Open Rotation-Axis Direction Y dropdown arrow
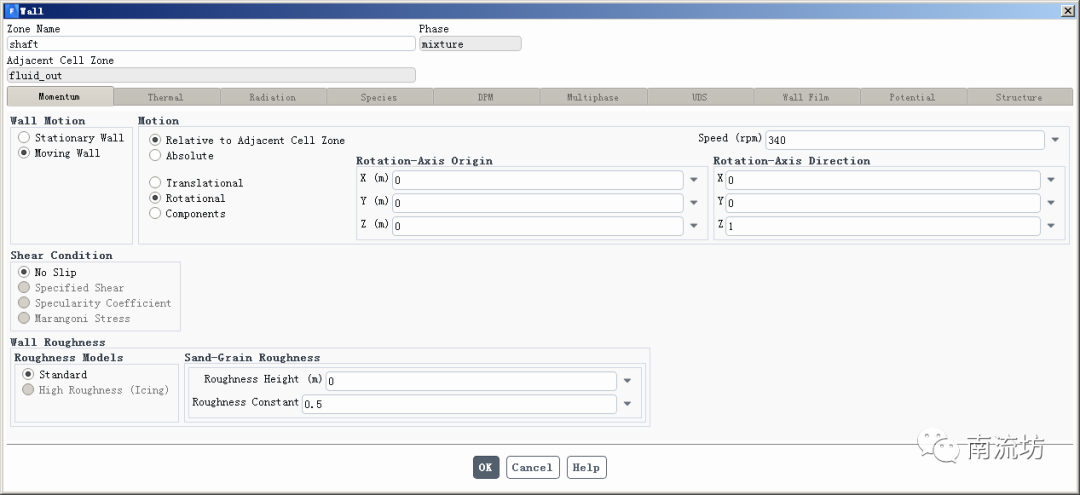The height and width of the screenshot is (495, 1080). click(x=1051, y=202)
